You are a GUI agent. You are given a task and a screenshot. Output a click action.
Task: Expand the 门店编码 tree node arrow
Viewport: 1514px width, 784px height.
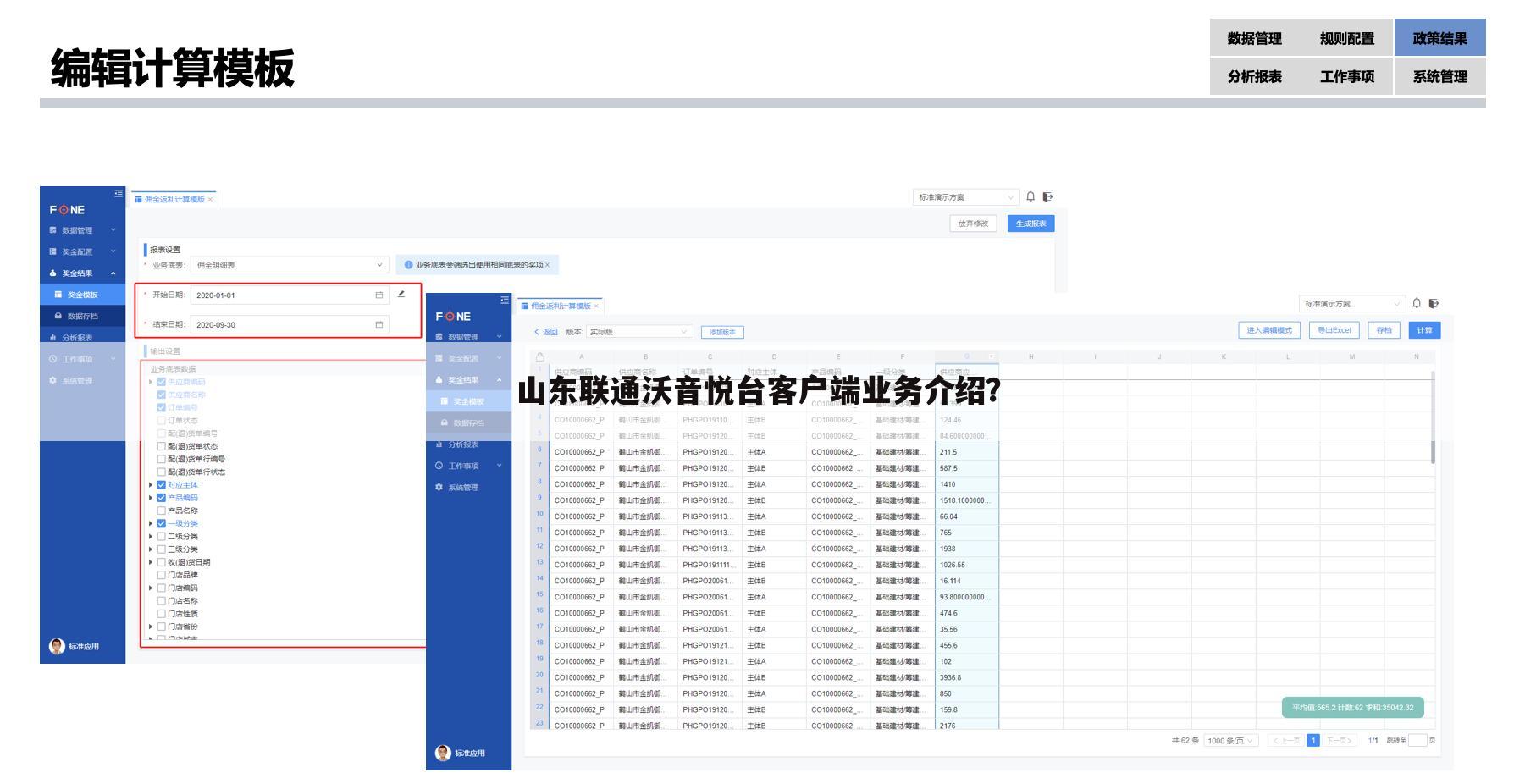click(152, 588)
